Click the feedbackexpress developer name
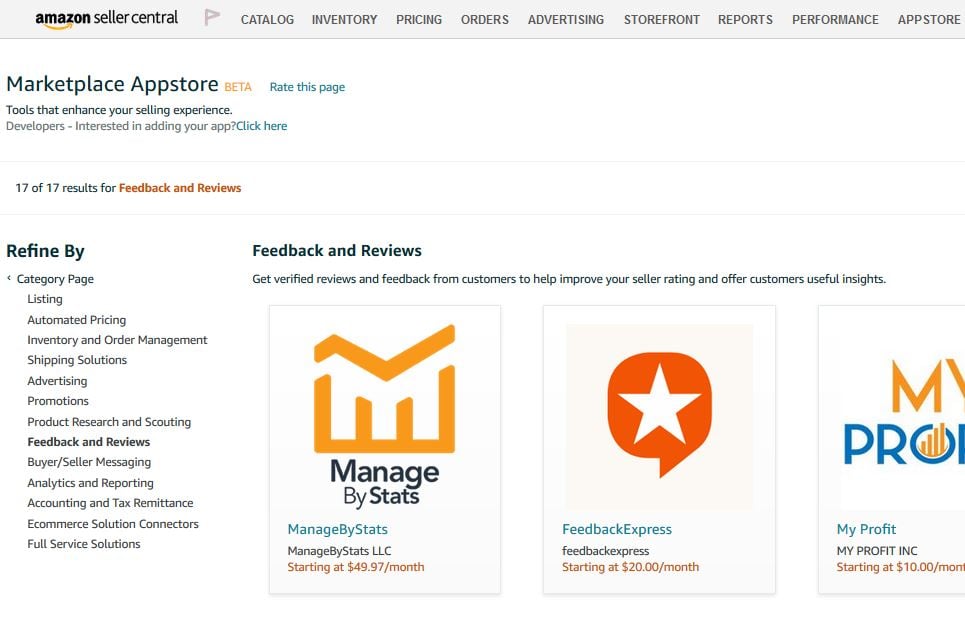 [606, 551]
